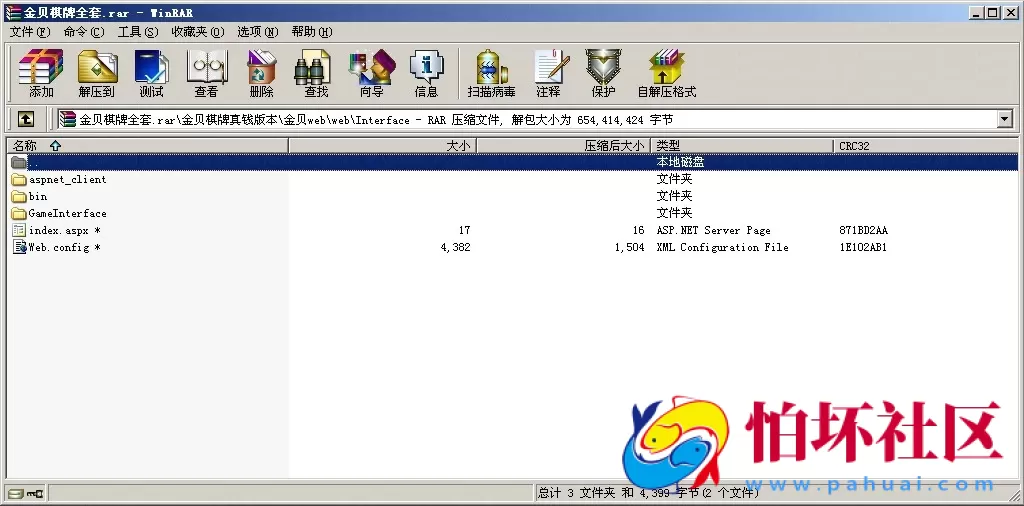Click the index.aspx file icon
The height and width of the screenshot is (506, 1024).
coord(19,230)
